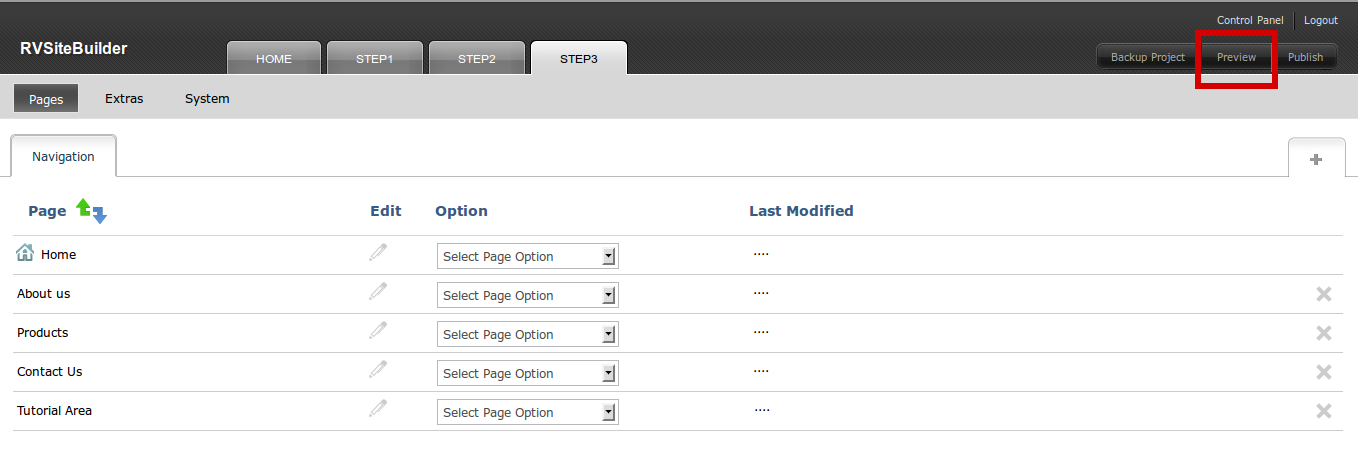Screen dimensions: 1358x471
Task: Remove the Tutorial Area page
Action: 1324,411
